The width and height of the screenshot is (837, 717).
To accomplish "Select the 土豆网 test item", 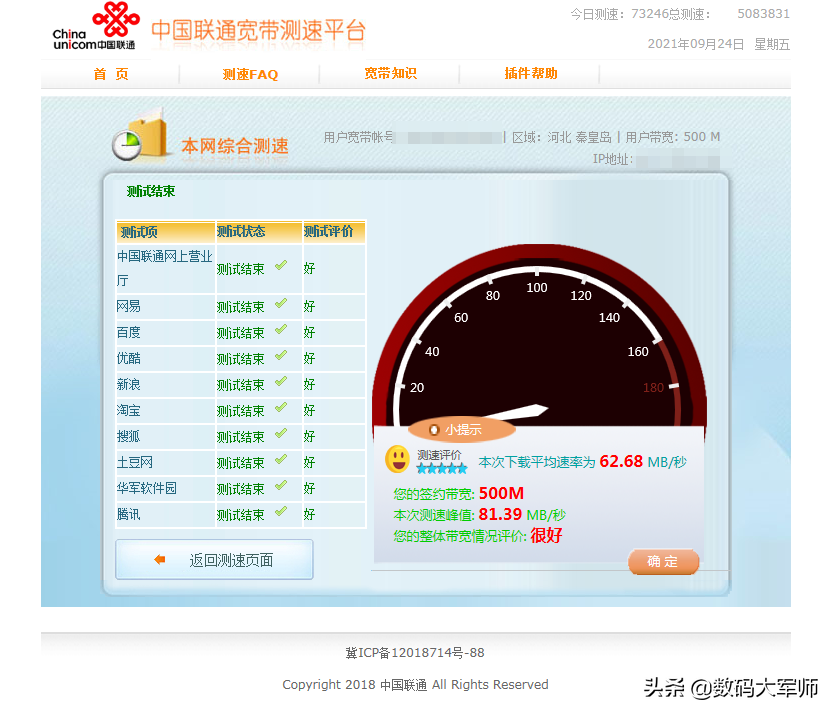I will [x=135, y=462].
